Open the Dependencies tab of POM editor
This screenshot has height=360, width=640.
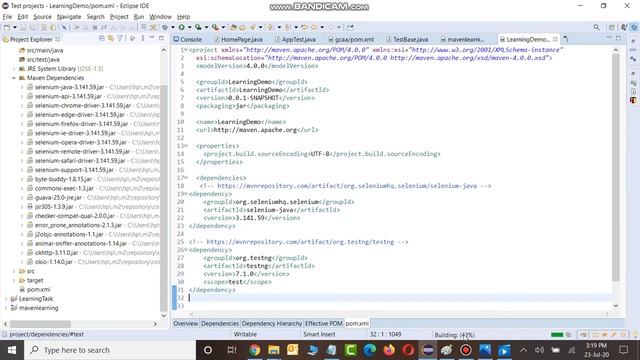pyautogui.click(x=220, y=323)
